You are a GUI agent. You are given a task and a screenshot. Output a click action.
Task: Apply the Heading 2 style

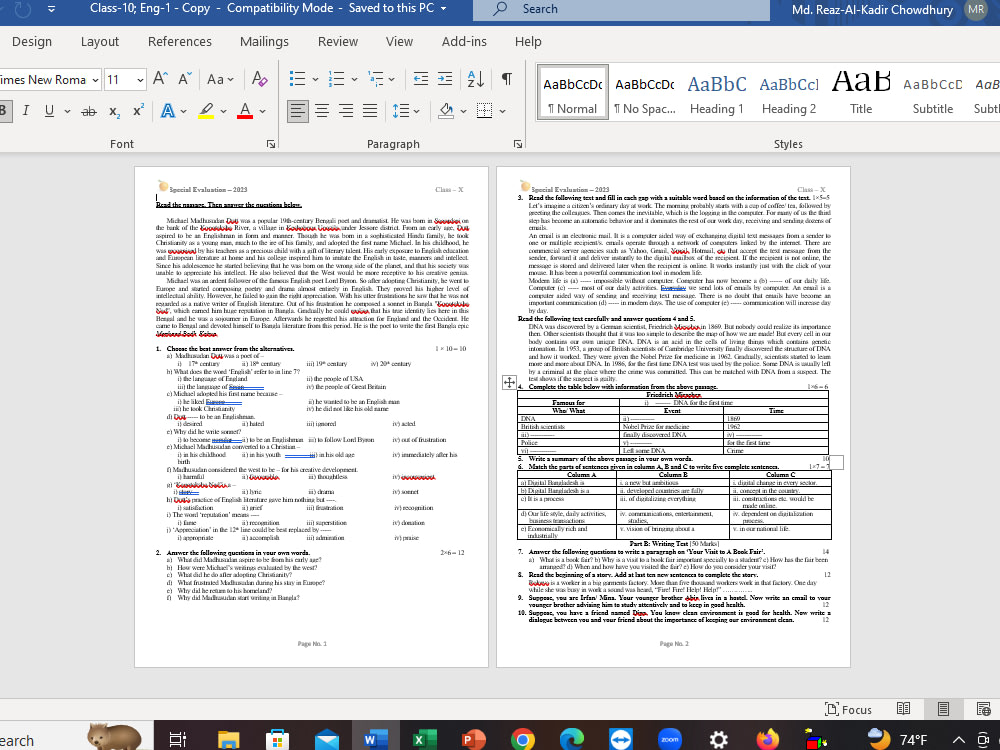(x=789, y=93)
